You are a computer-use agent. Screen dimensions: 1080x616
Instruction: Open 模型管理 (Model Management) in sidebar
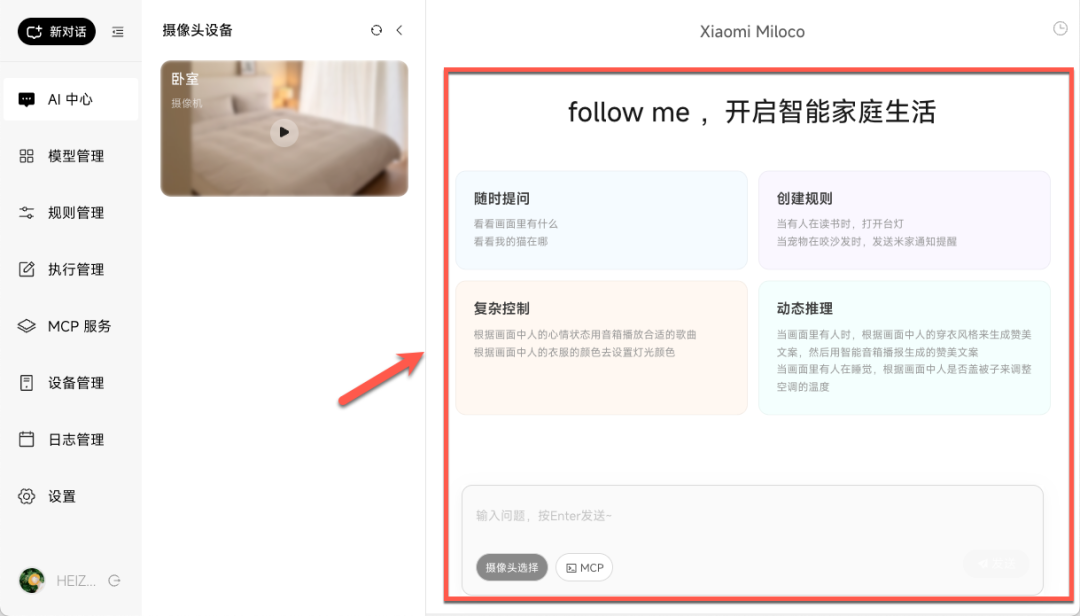click(70, 155)
